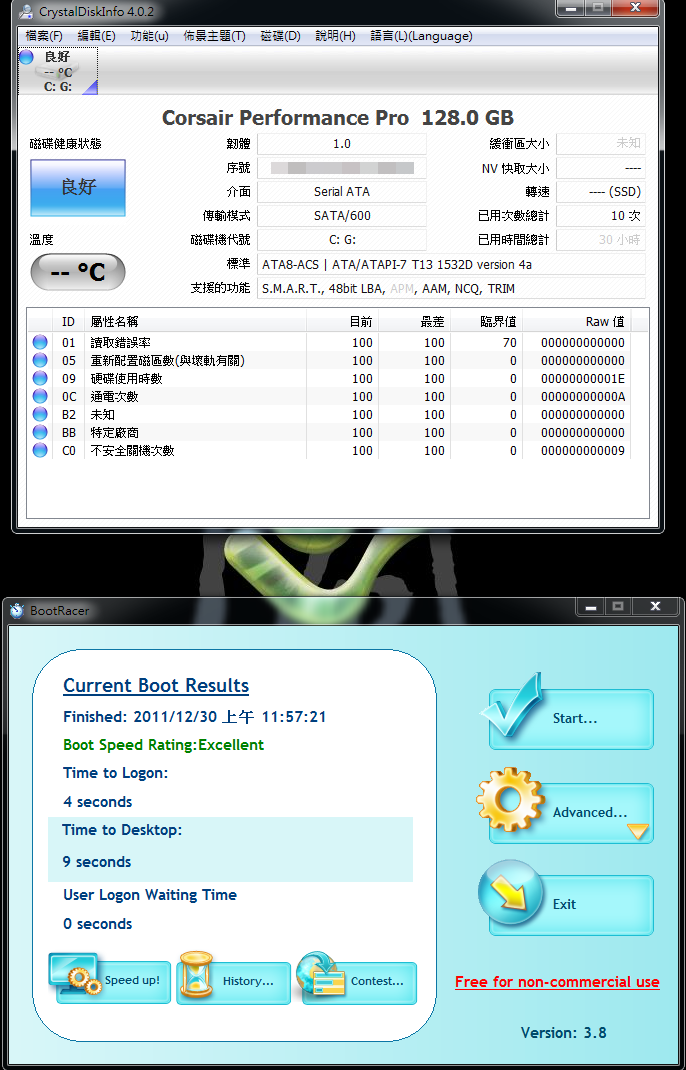Image resolution: width=686 pixels, height=1070 pixels.
Task: Click status orb for 未知 B2 row
Action: 40,414
